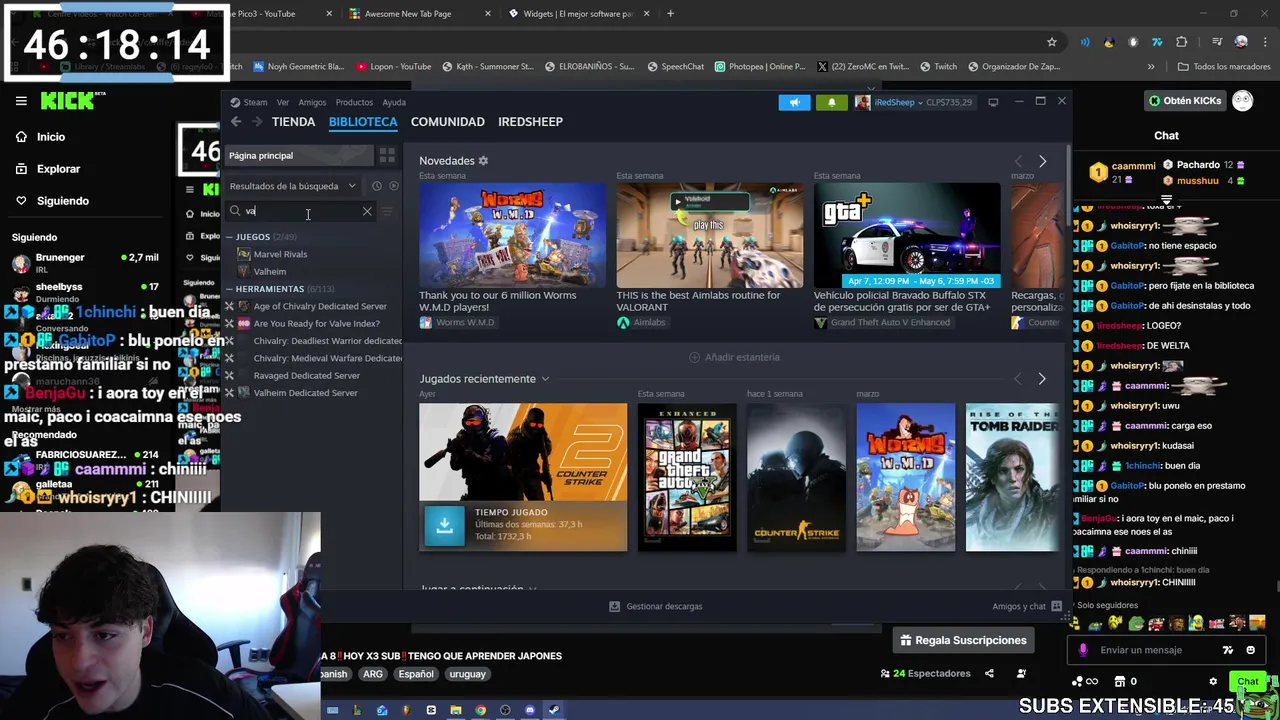Select Marvel Rivals in the library list
Screen dimensions: 1280x720
tap(280, 254)
